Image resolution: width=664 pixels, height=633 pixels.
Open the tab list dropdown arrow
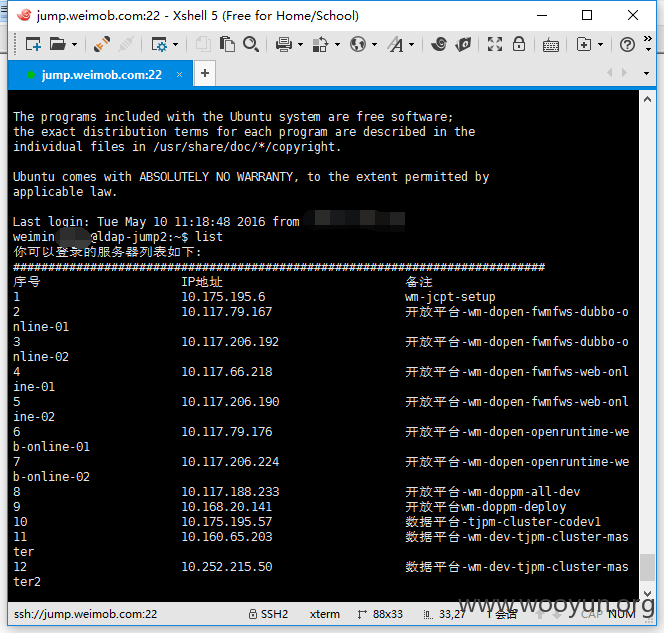pos(646,73)
